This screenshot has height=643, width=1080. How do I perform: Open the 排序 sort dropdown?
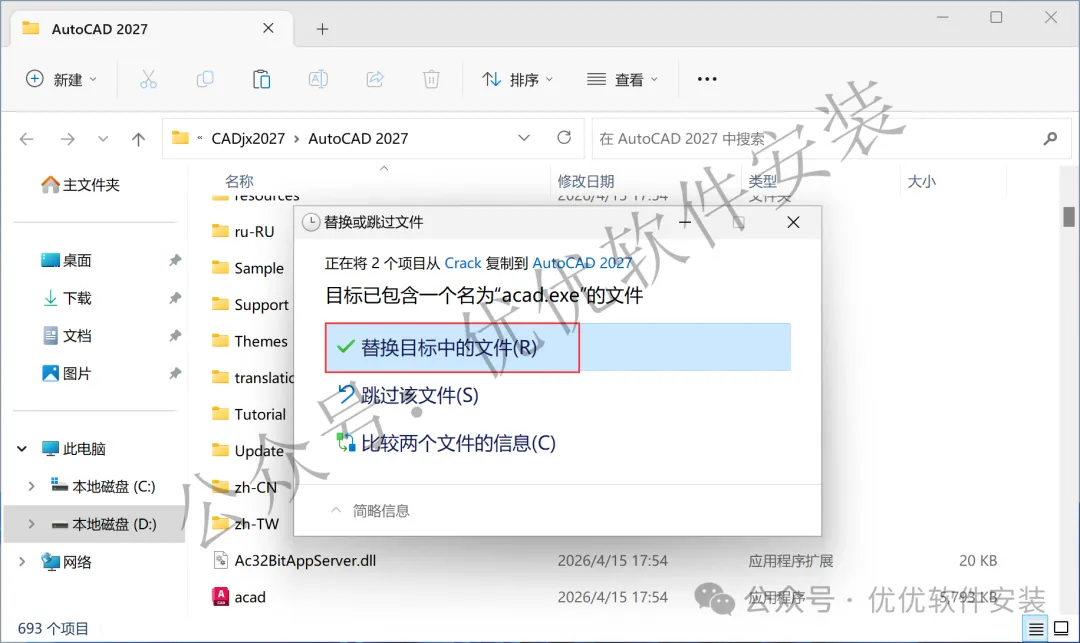pyautogui.click(x=518, y=79)
